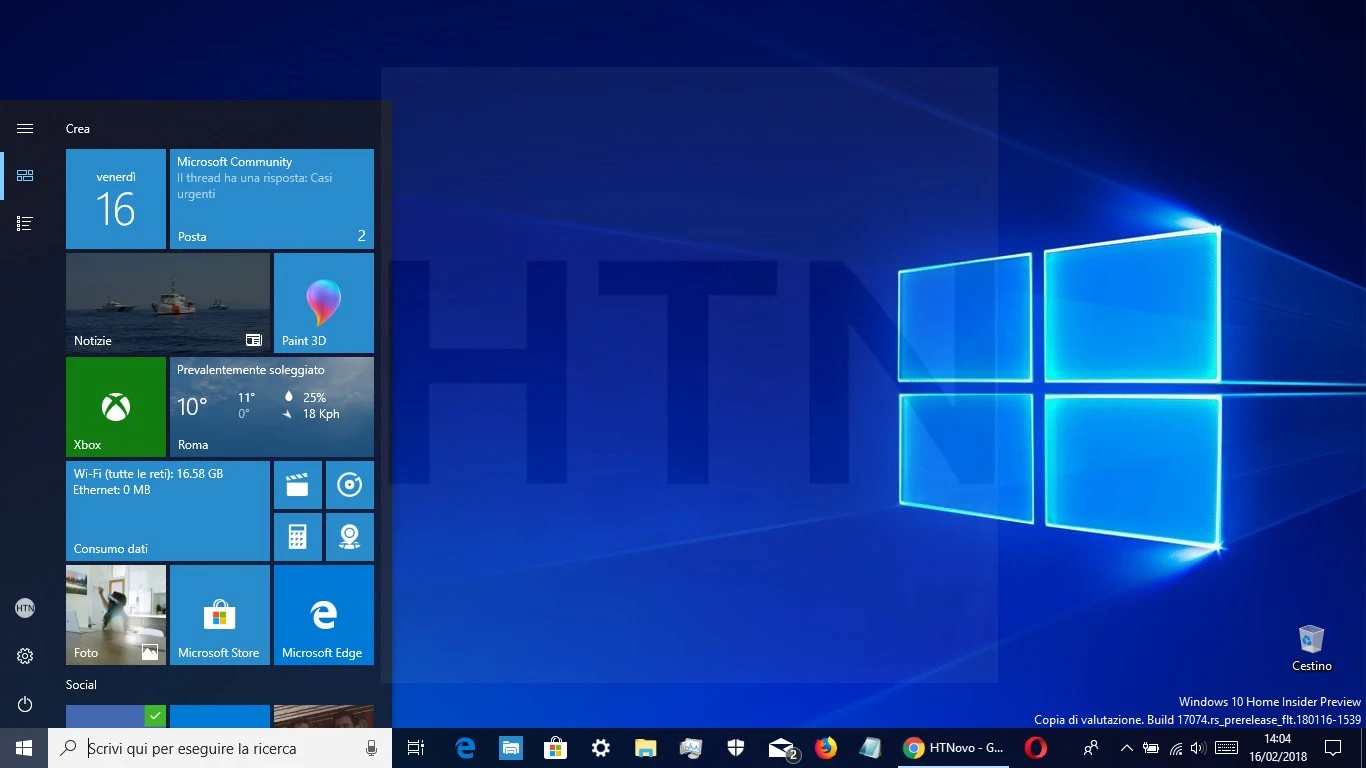Screen dimensions: 1366x768
Task: Open Opera from the taskbar
Action: click(x=1036, y=748)
